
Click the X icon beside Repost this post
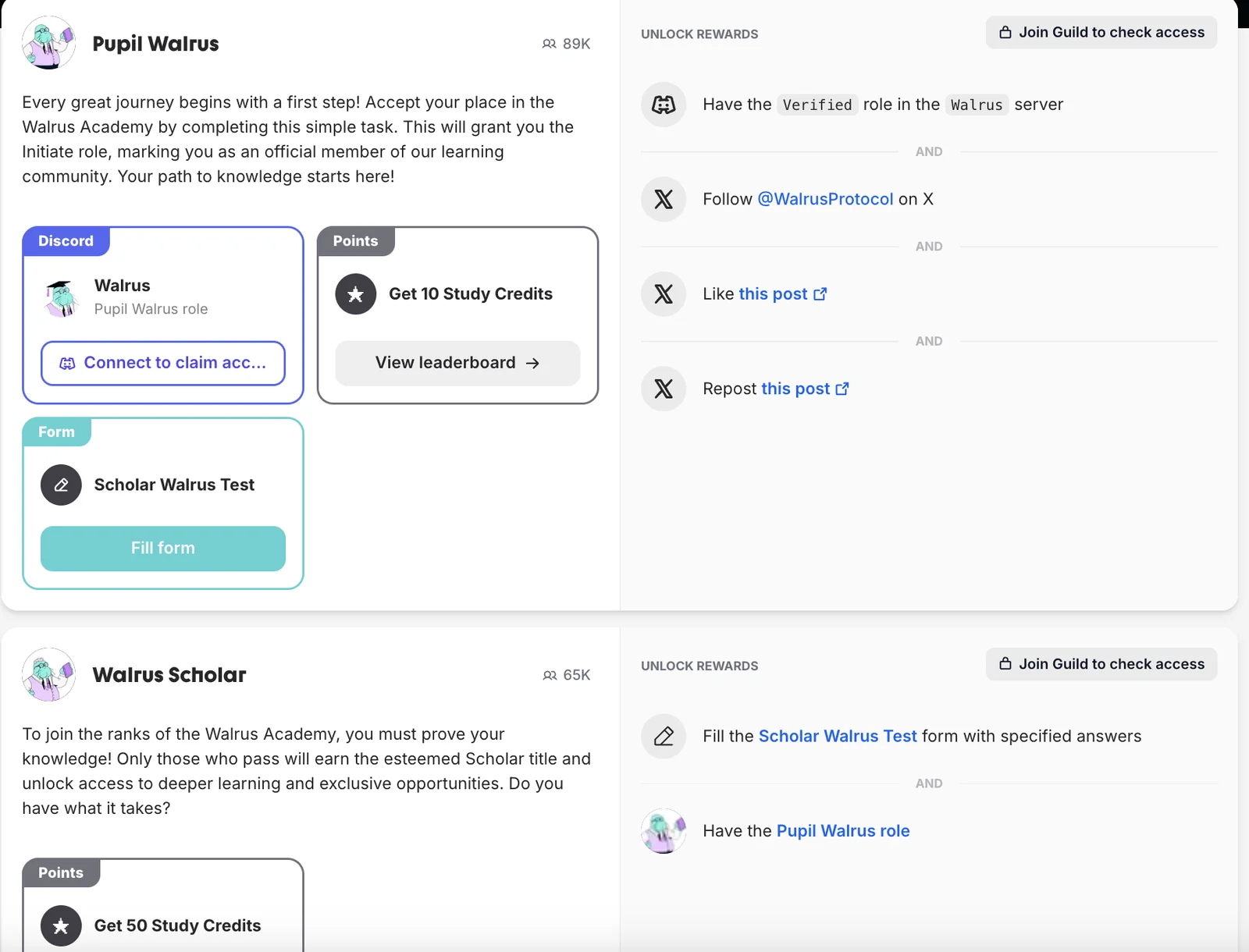pos(664,389)
